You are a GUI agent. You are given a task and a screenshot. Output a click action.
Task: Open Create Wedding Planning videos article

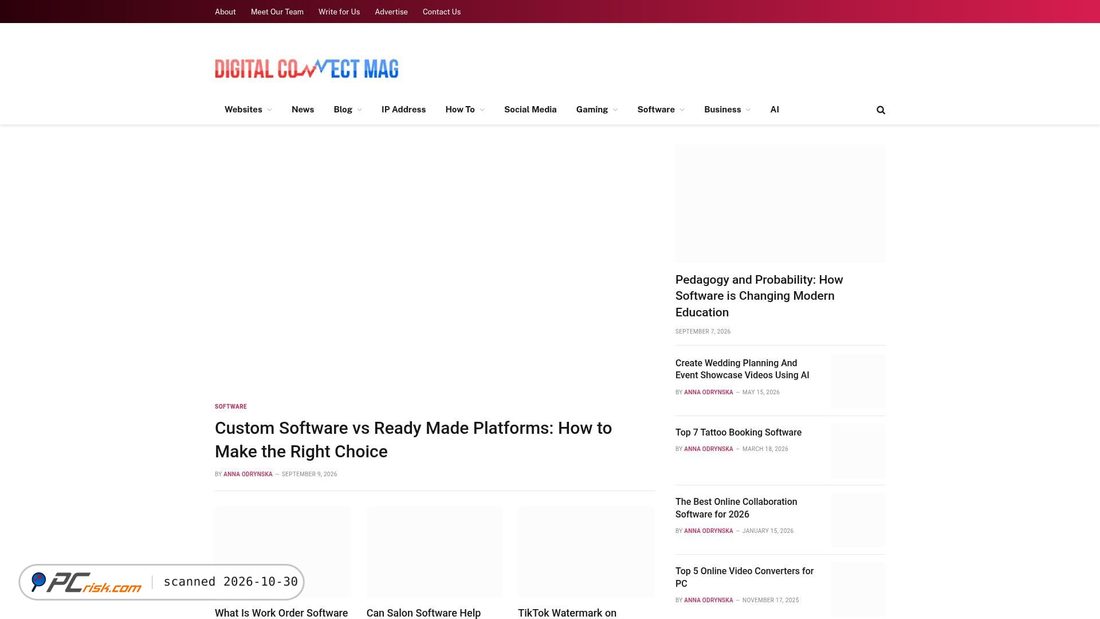742,369
